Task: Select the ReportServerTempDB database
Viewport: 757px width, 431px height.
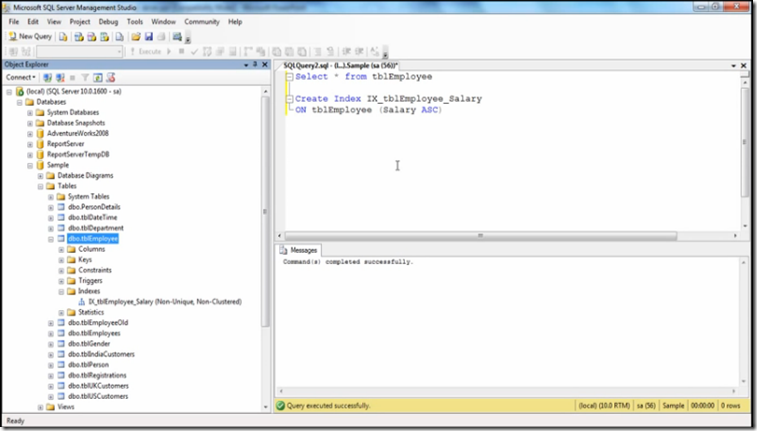Action: tap(78, 154)
